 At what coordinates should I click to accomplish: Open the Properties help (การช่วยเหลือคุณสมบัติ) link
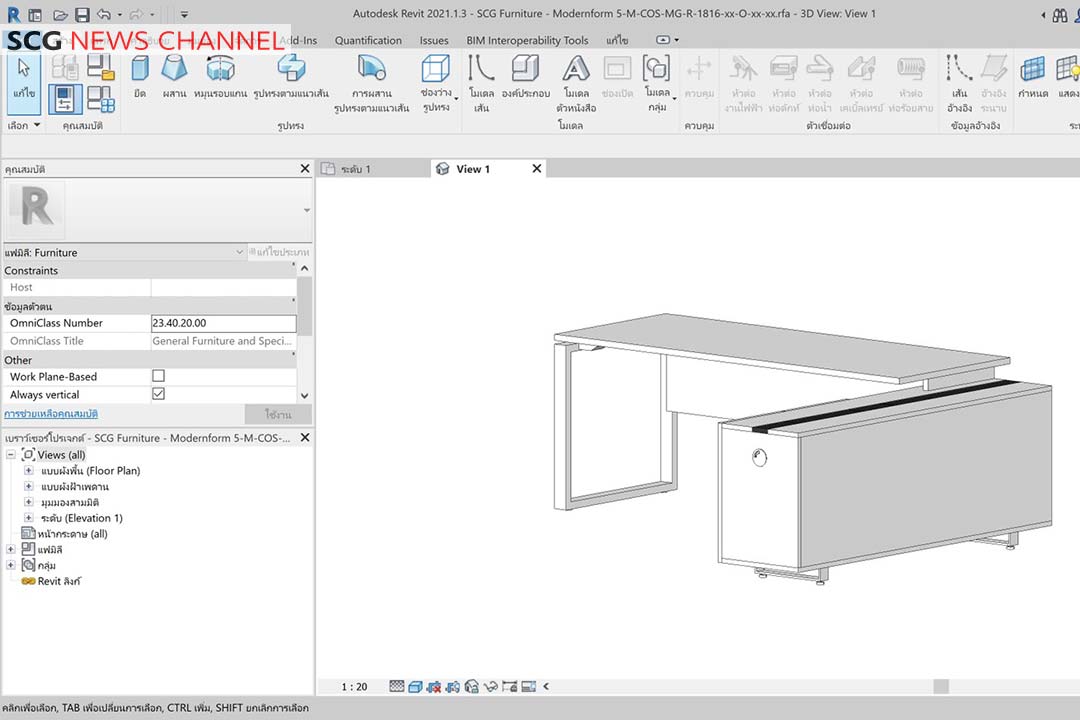pyautogui.click(x=51, y=414)
